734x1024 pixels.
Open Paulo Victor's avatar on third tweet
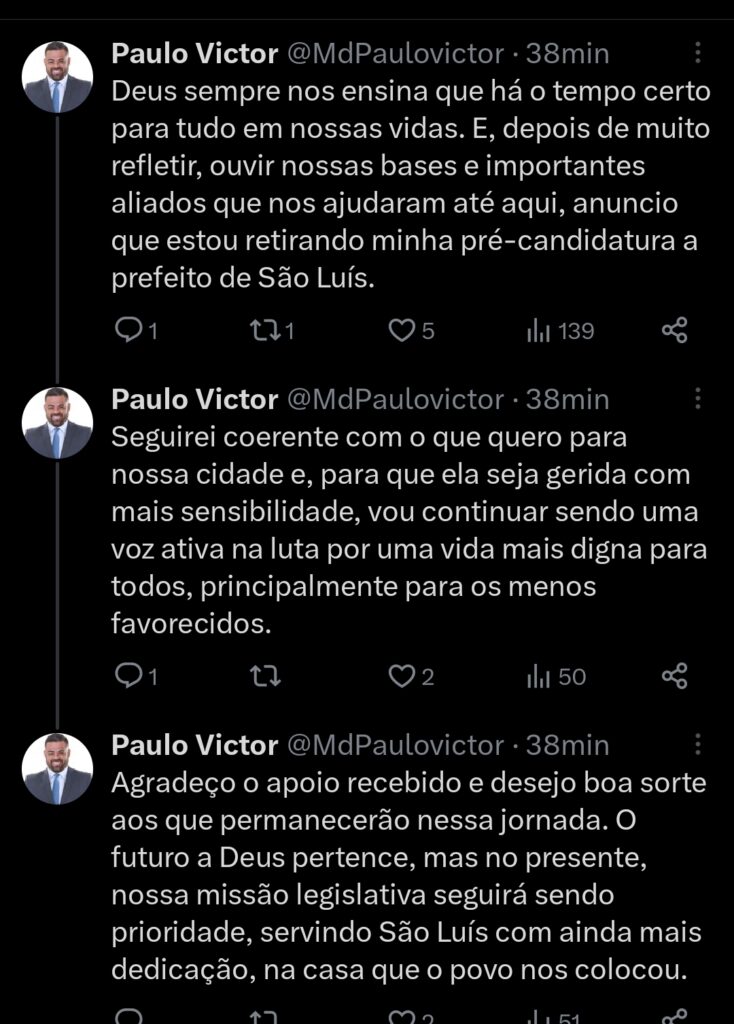click(58, 769)
